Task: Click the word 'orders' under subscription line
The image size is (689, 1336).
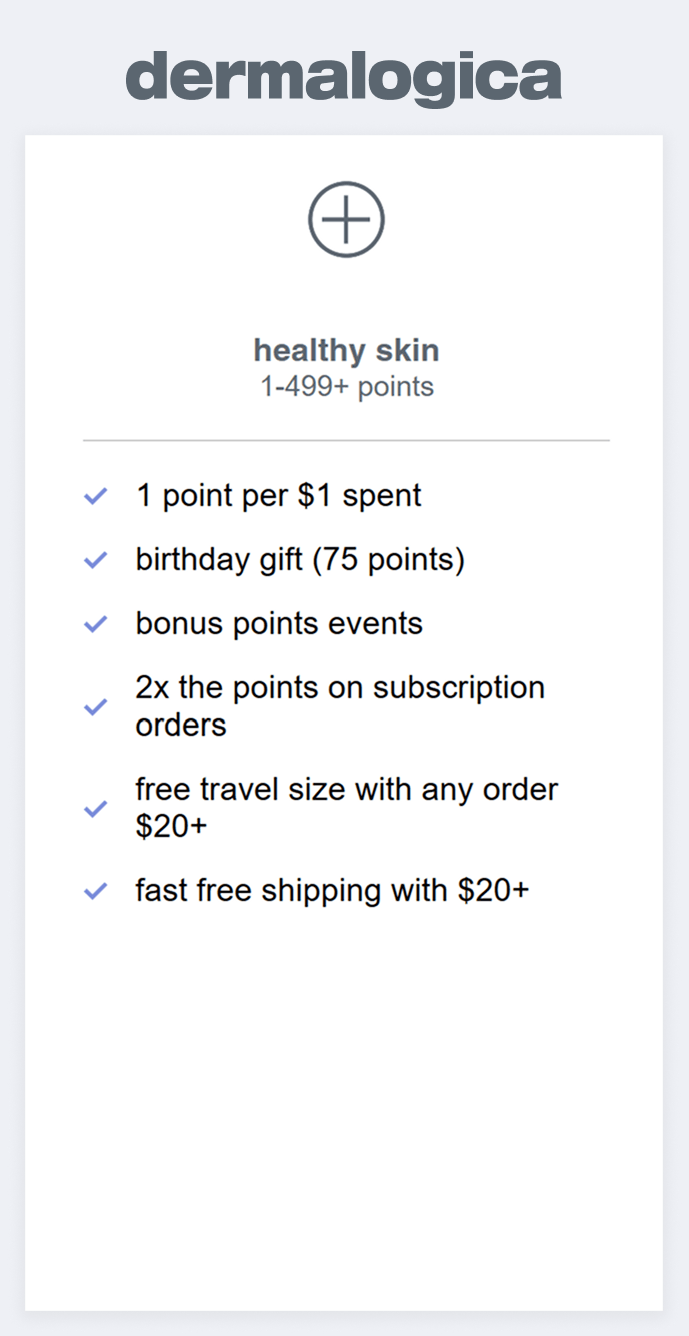Action: tap(181, 725)
